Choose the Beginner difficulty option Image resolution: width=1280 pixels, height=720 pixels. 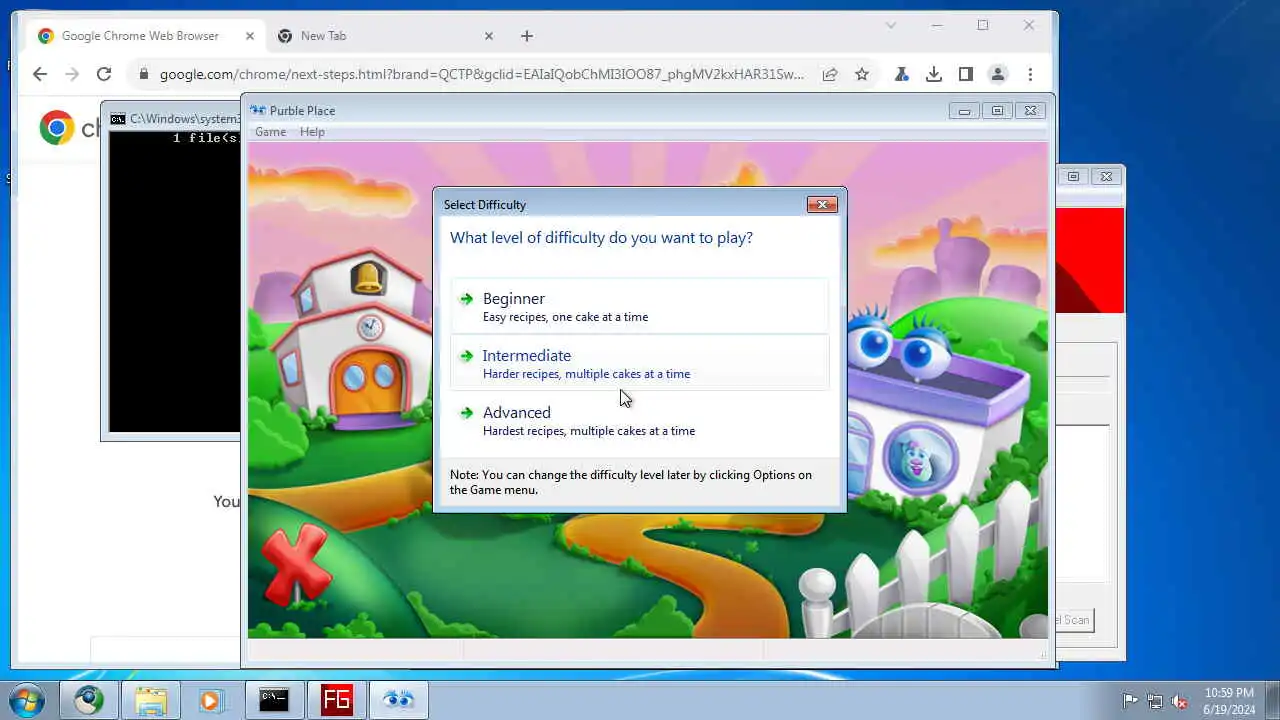coord(639,306)
